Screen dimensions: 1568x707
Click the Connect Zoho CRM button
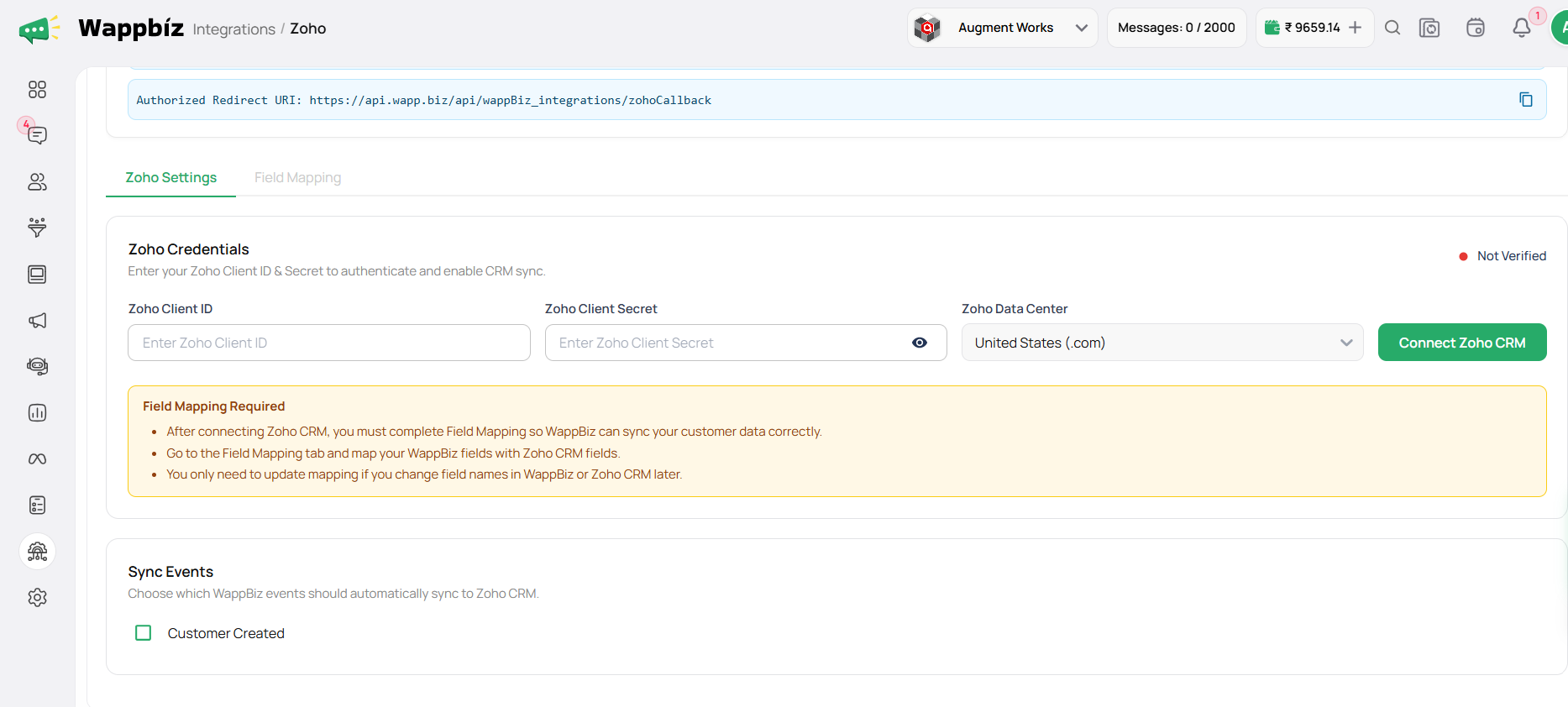coord(1462,343)
